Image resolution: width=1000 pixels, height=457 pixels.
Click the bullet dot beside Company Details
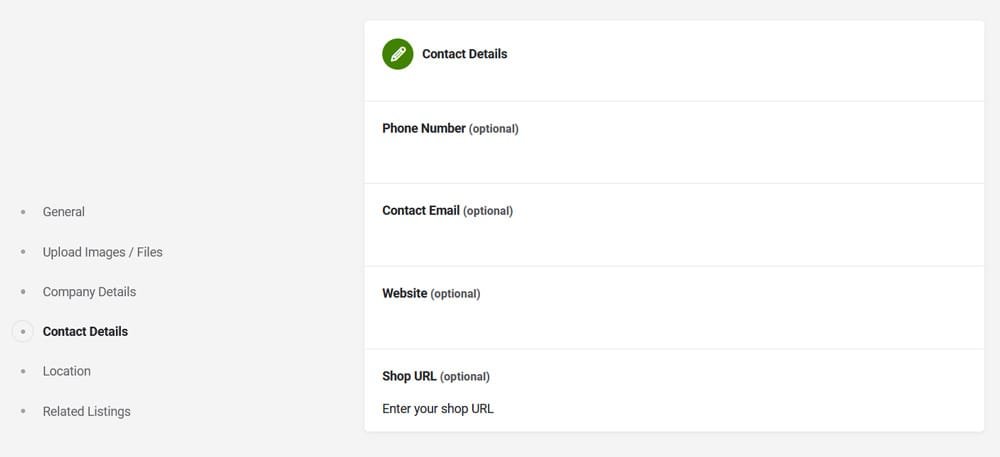click(x=23, y=292)
